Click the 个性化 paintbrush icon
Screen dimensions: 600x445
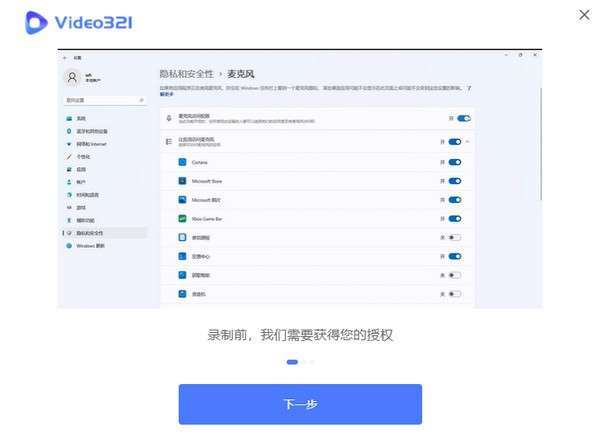[69, 156]
